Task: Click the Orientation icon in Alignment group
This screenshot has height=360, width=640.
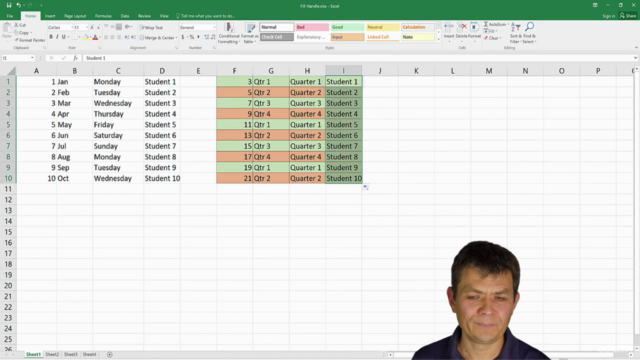Action: coord(127,27)
